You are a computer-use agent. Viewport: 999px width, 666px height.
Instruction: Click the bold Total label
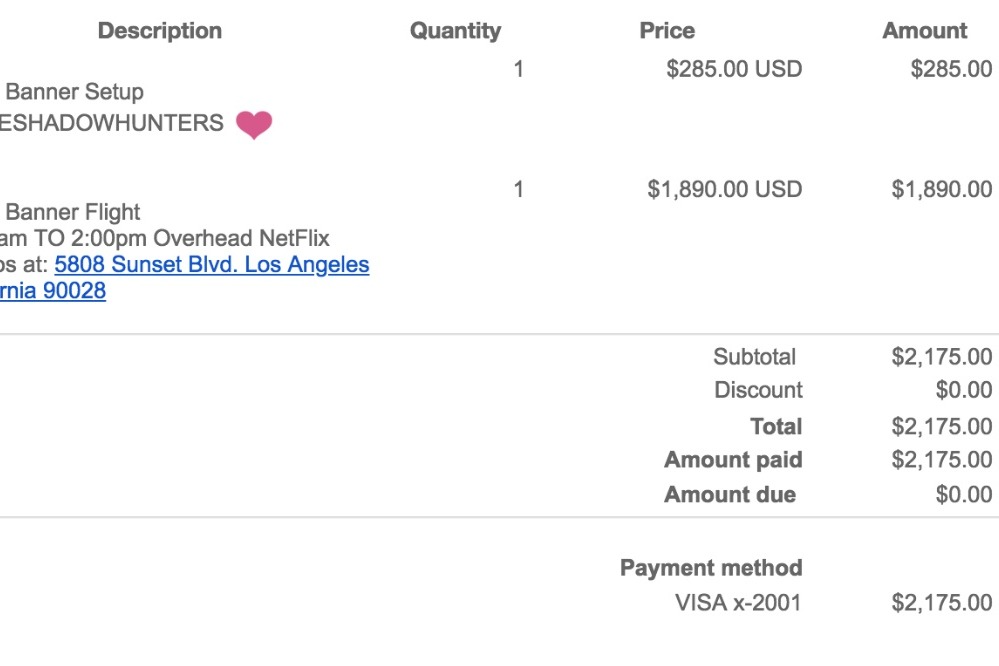pos(776,426)
